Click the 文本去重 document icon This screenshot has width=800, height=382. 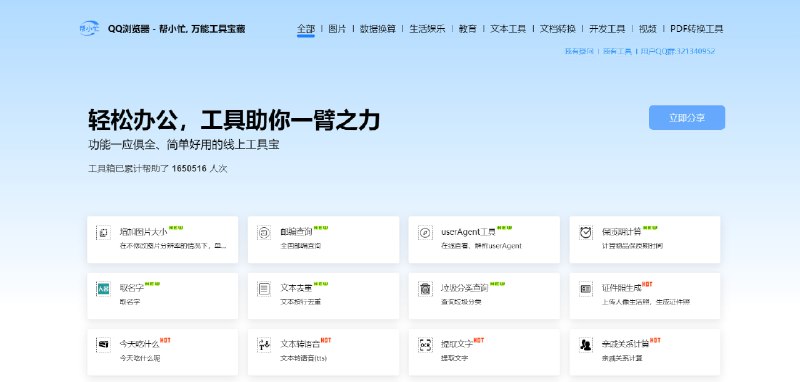coord(264,289)
